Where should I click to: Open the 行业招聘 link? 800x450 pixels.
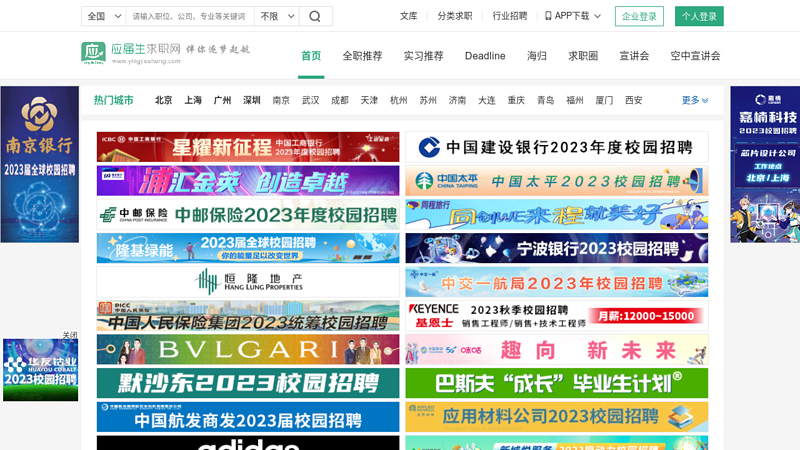pyautogui.click(x=510, y=16)
